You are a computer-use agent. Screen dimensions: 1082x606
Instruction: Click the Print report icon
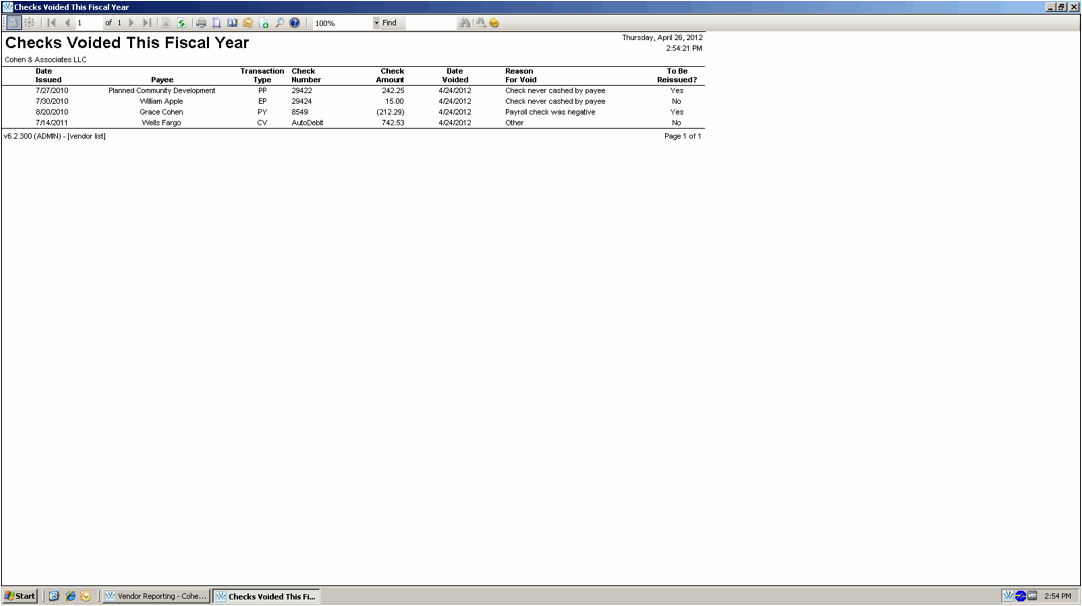pyautogui.click(x=201, y=23)
